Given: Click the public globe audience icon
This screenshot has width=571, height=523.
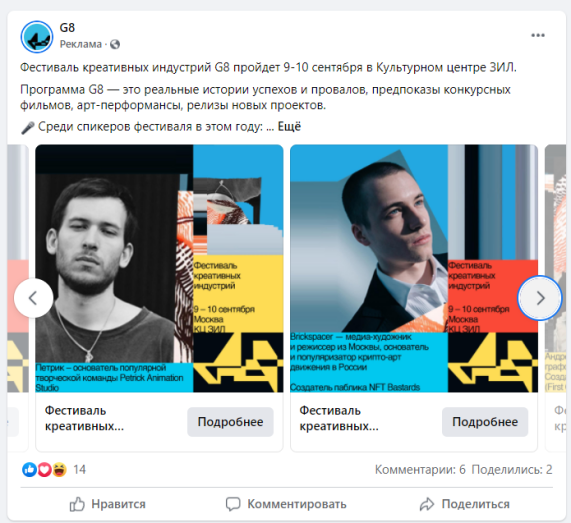Looking at the screenshot, I should coord(115,44).
